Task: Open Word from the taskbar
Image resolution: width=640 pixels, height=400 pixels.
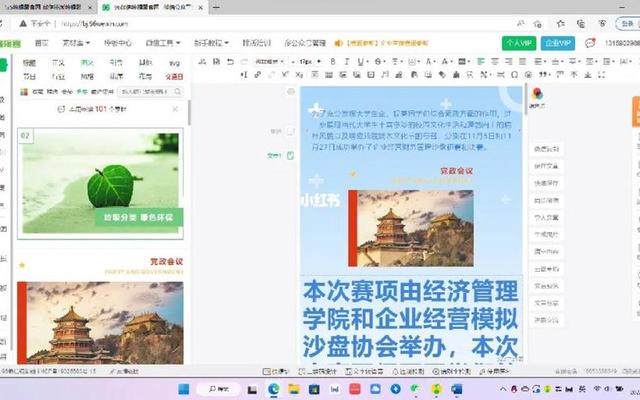Action: (457, 389)
